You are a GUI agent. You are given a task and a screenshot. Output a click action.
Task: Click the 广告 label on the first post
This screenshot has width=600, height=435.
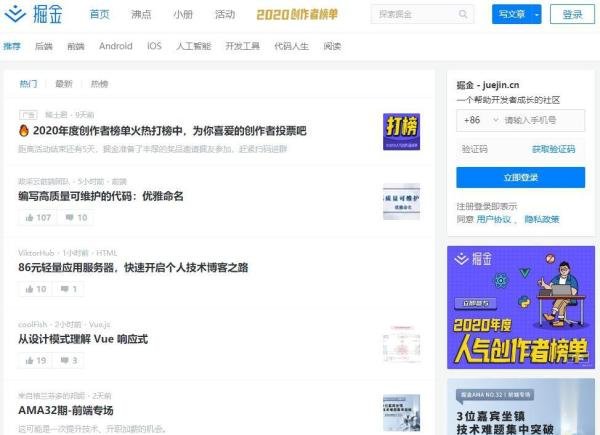pos(28,115)
